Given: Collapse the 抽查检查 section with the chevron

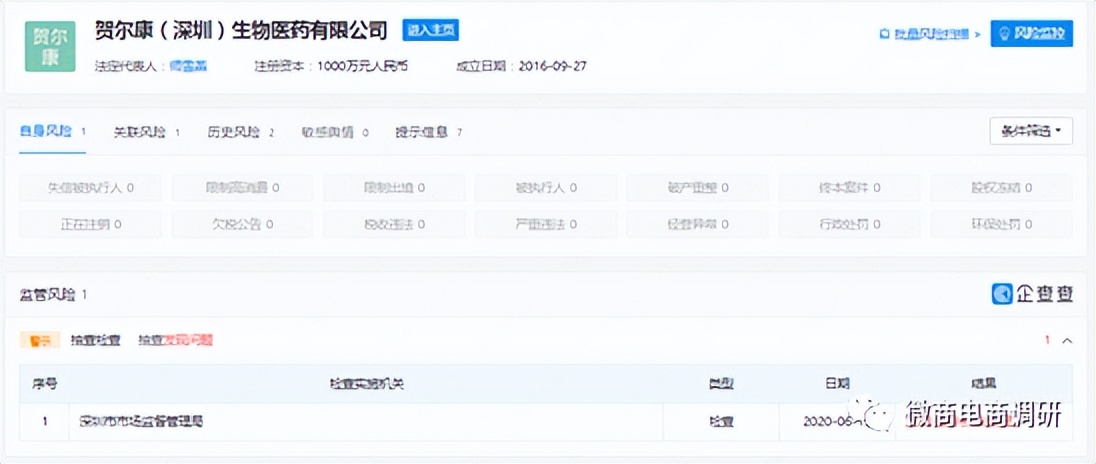Looking at the screenshot, I should tap(1067, 341).
